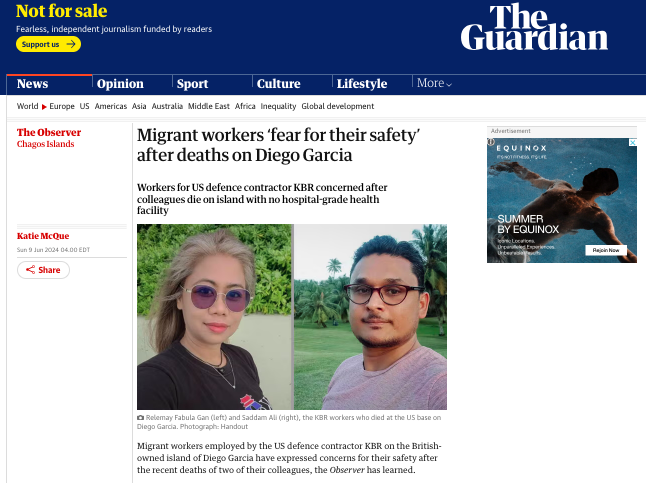Open The Observer section link

(49, 132)
